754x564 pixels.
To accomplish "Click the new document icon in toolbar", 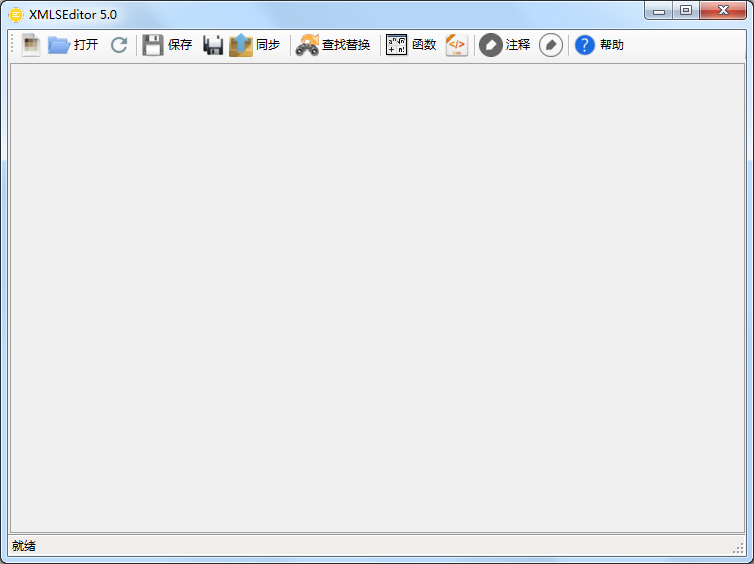I will [31, 45].
